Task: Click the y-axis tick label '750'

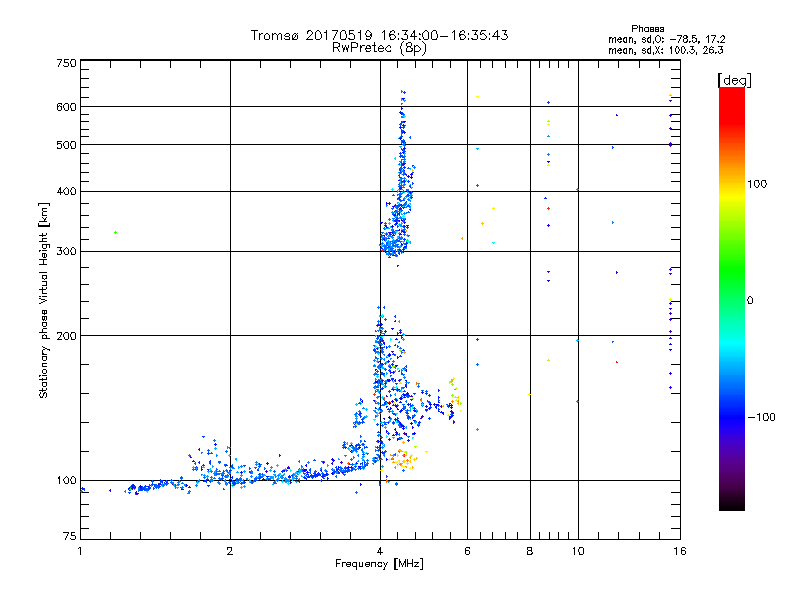Action: coord(66,63)
